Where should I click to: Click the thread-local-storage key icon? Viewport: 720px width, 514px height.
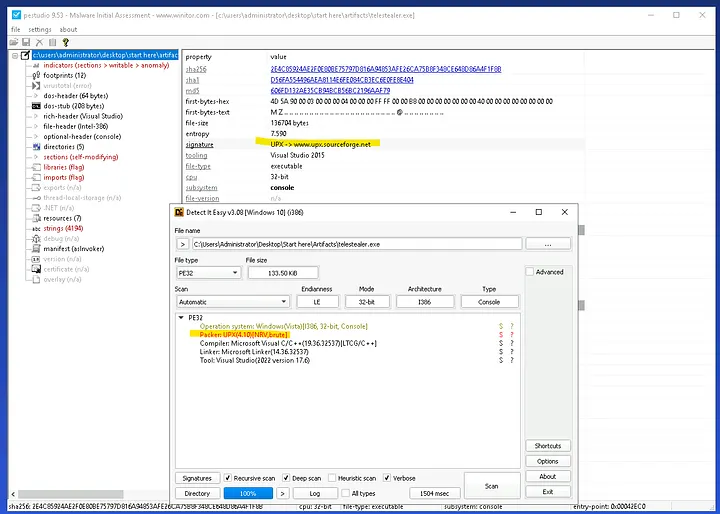click(x=36, y=198)
